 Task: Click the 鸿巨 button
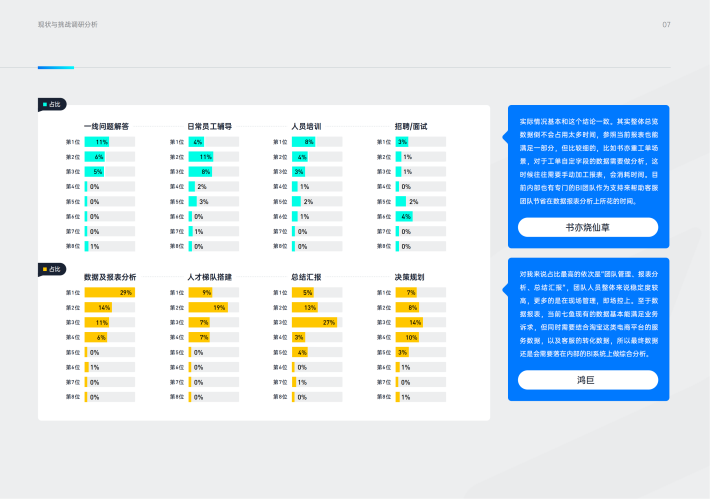588,380
